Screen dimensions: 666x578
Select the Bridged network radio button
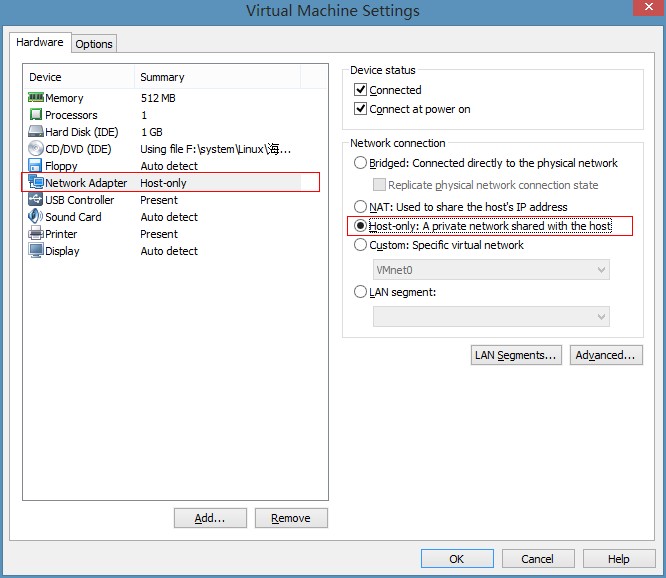pyautogui.click(x=361, y=163)
